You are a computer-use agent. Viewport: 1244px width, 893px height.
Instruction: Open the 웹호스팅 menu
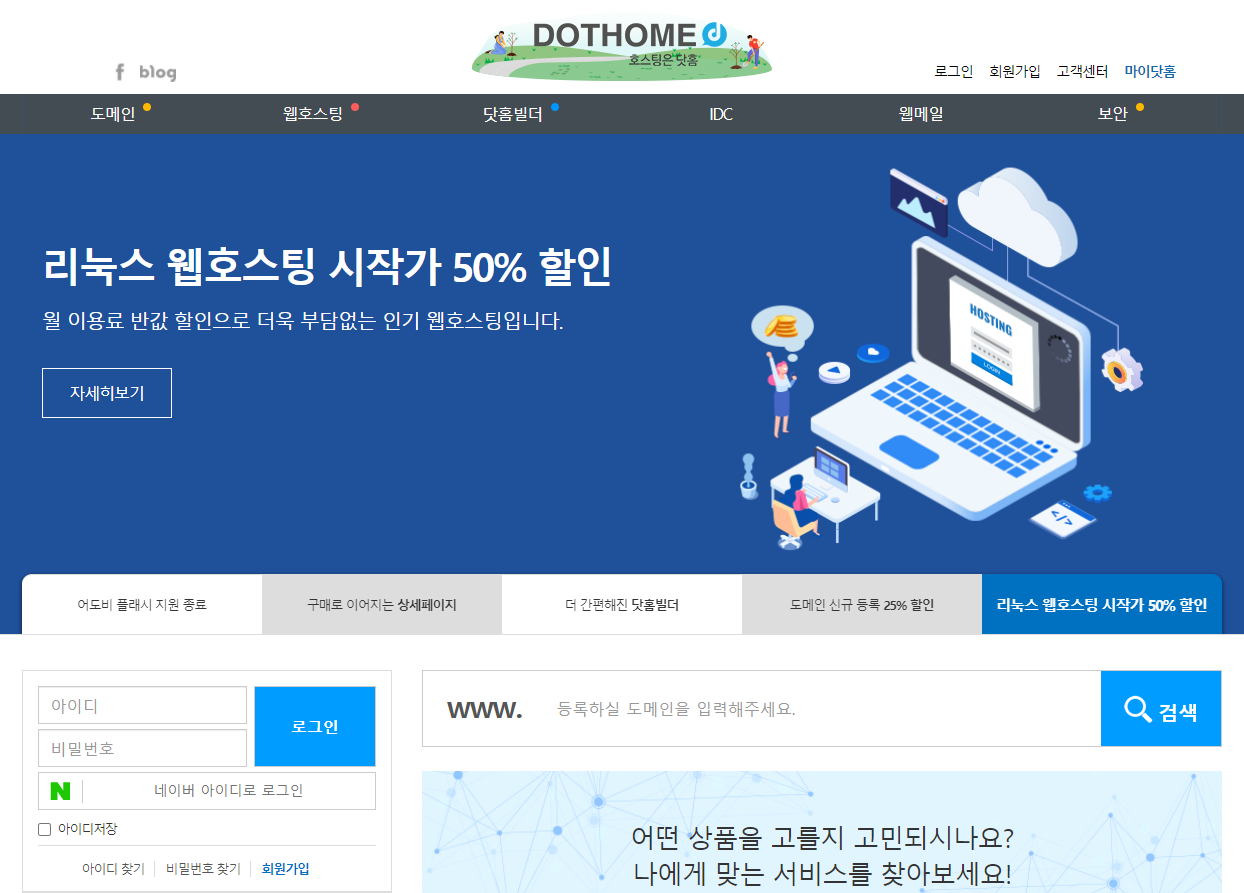(x=313, y=114)
